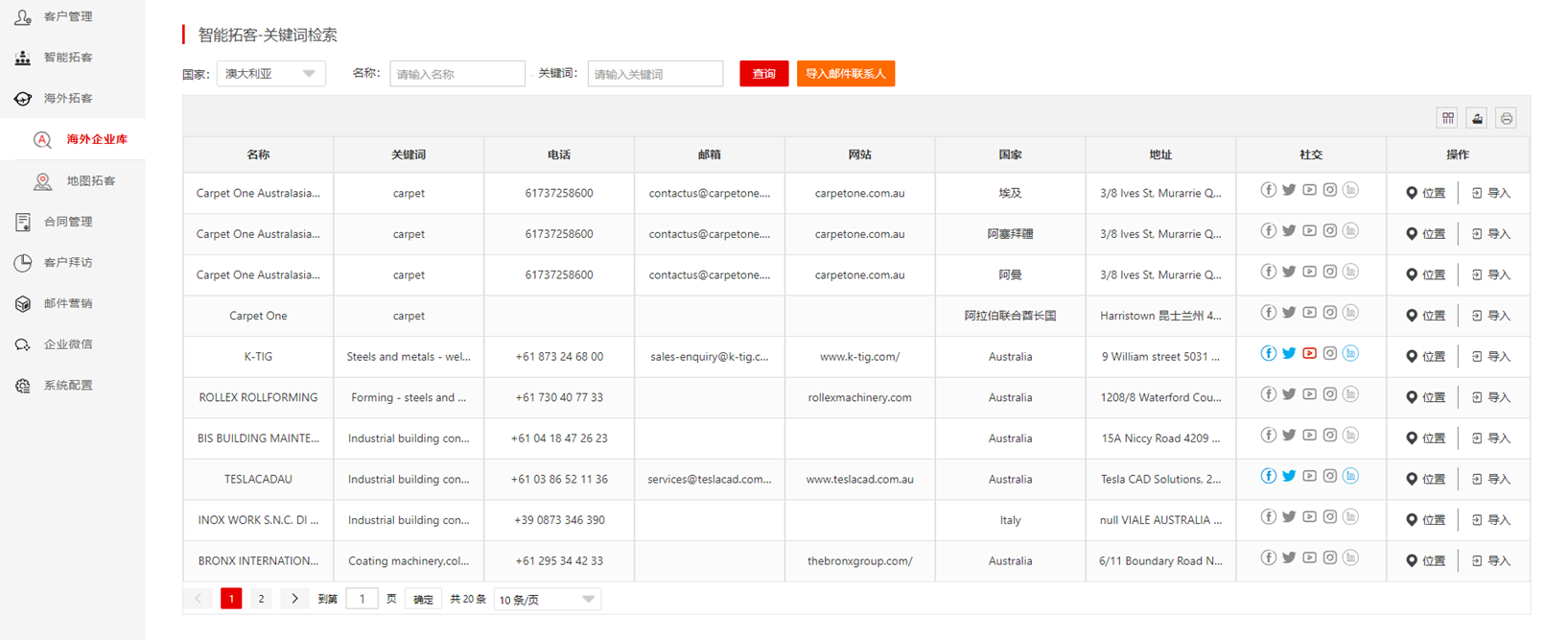The image size is (1568, 640).
Task: Go to page 2 in pagination
Action: click(261, 599)
